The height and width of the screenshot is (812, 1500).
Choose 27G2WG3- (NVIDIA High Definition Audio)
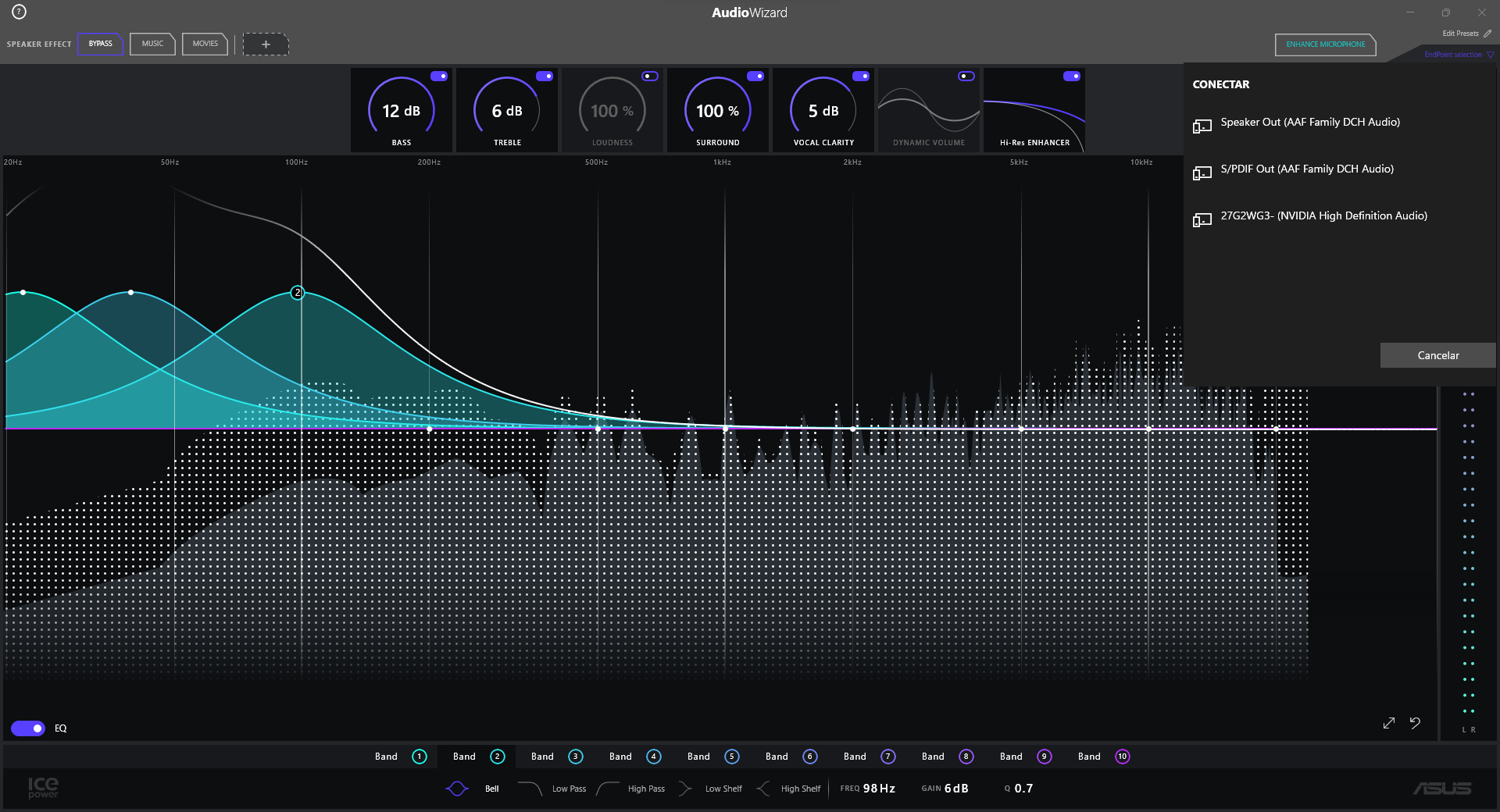(x=1324, y=216)
